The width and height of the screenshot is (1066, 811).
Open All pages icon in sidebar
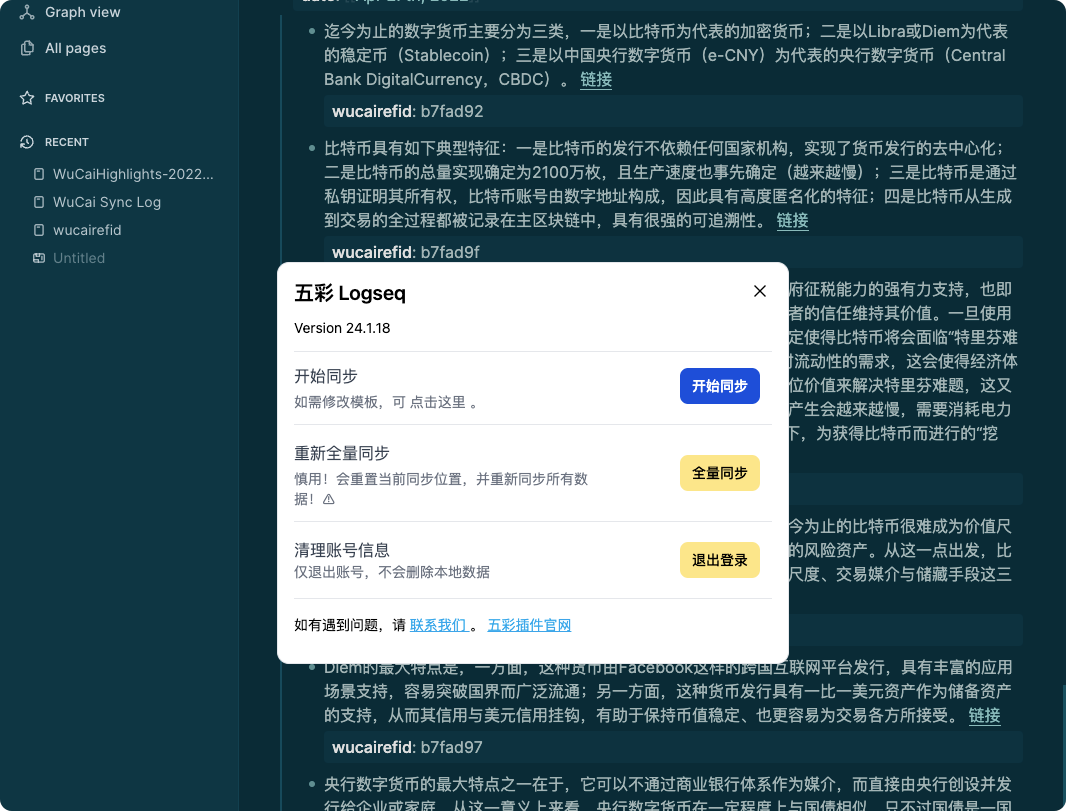(x=27, y=48)
